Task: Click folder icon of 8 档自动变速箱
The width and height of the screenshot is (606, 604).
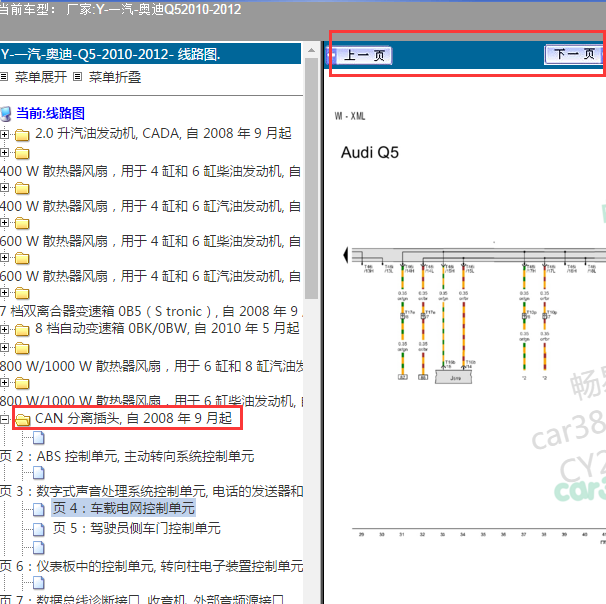Action: pos(22,330)
